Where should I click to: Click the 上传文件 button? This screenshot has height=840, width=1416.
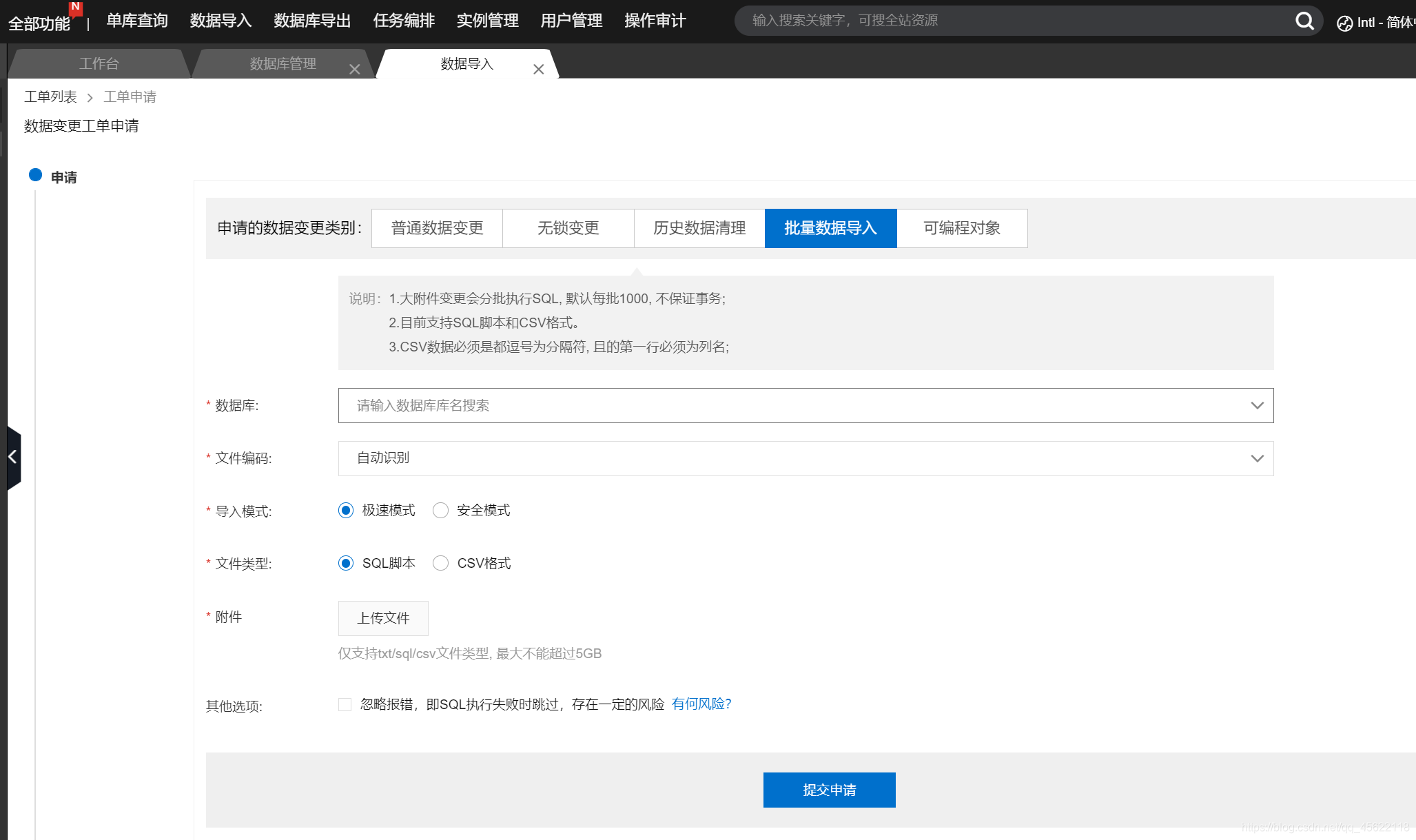pyautogui.click(x=383, y=618)
